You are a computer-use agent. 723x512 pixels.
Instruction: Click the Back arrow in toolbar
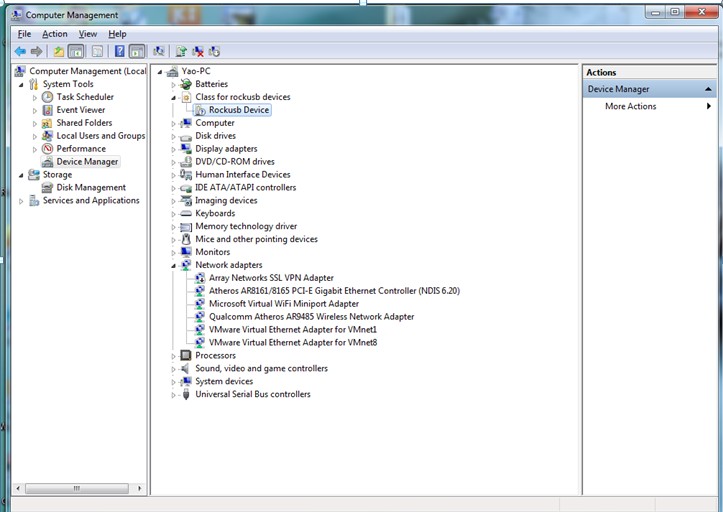point(20,51)
